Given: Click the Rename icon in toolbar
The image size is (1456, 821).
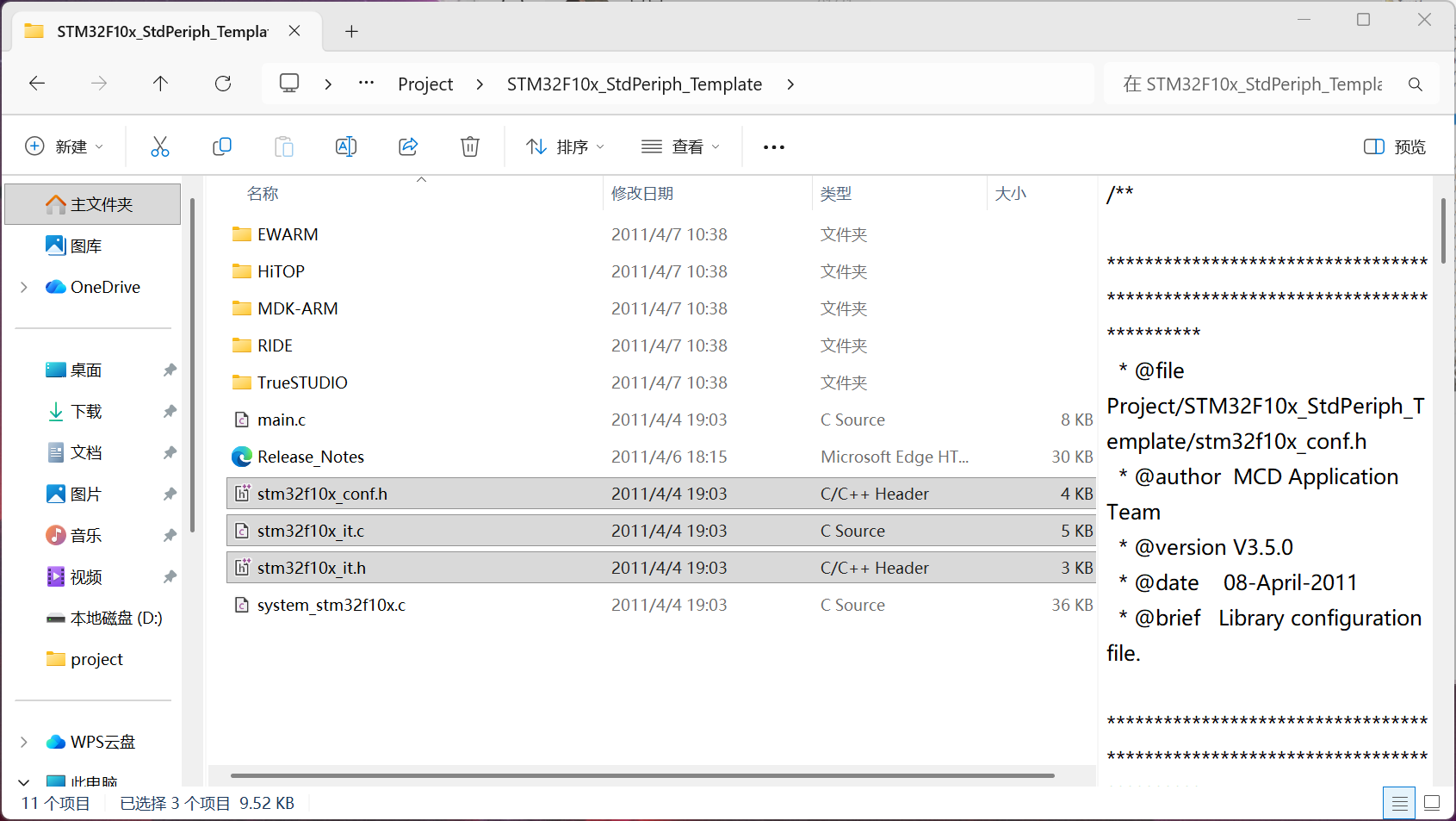Looking at the screenshot, I should [346, 146].
